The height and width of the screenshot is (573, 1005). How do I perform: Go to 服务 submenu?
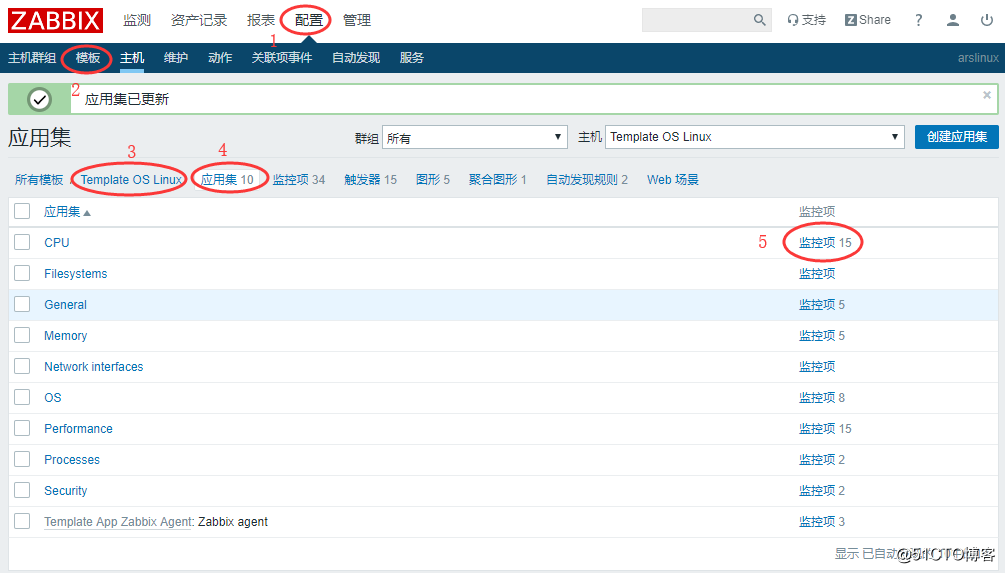pyautogui.click(x=411, y=58)
